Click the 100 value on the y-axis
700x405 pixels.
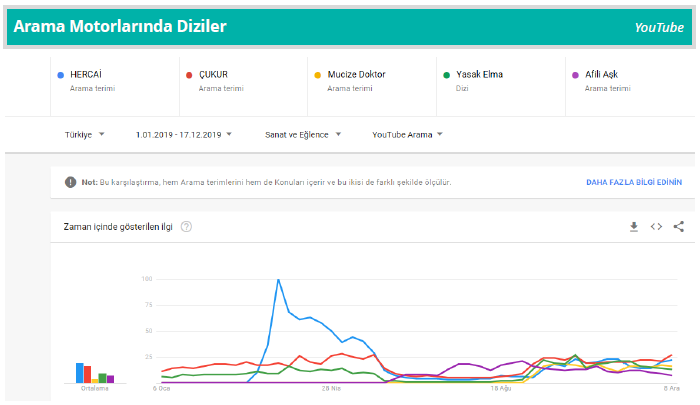coord(147,279)
